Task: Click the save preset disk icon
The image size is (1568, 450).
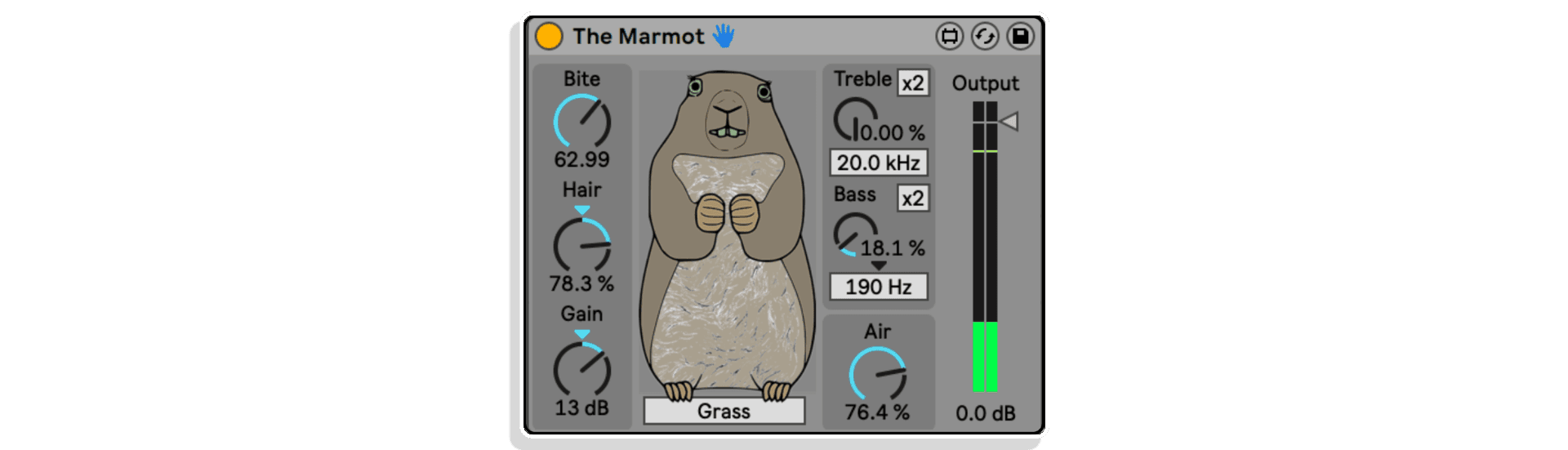Action: pyautogui.click(x=1021, y=36)
